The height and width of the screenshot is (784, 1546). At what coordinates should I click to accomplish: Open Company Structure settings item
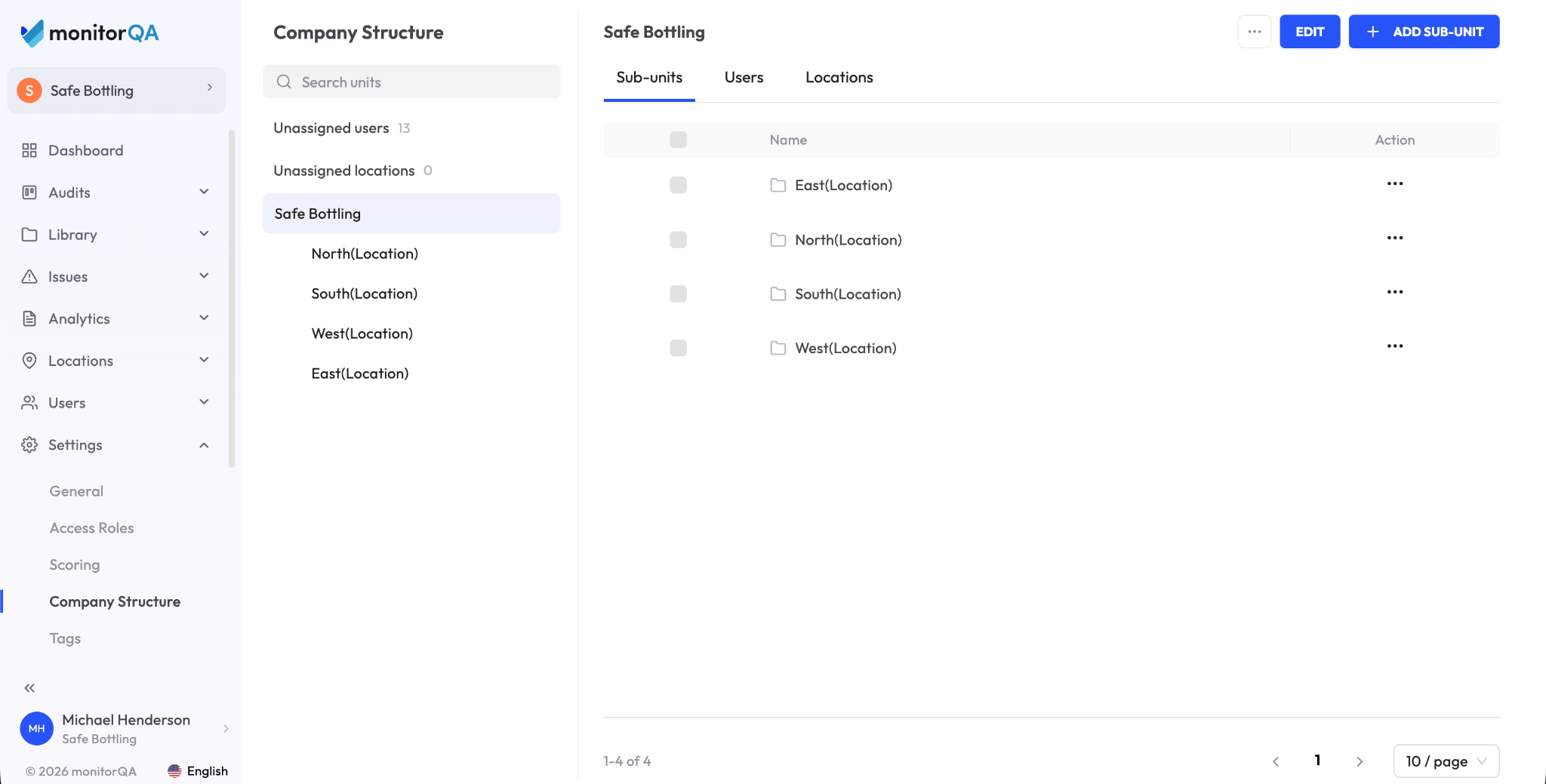point(115,601)
